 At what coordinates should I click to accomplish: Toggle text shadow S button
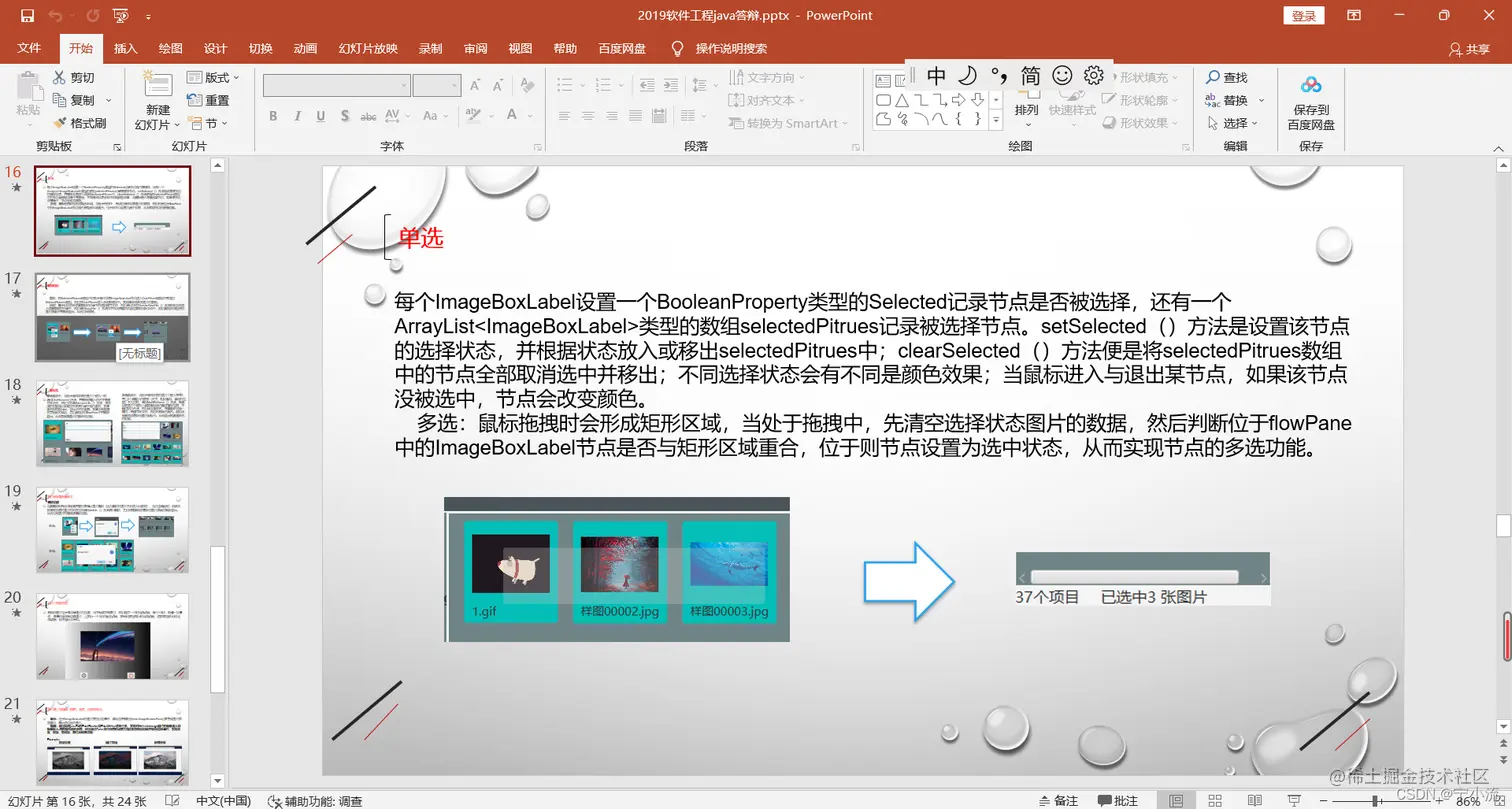(x=345, y=116)
